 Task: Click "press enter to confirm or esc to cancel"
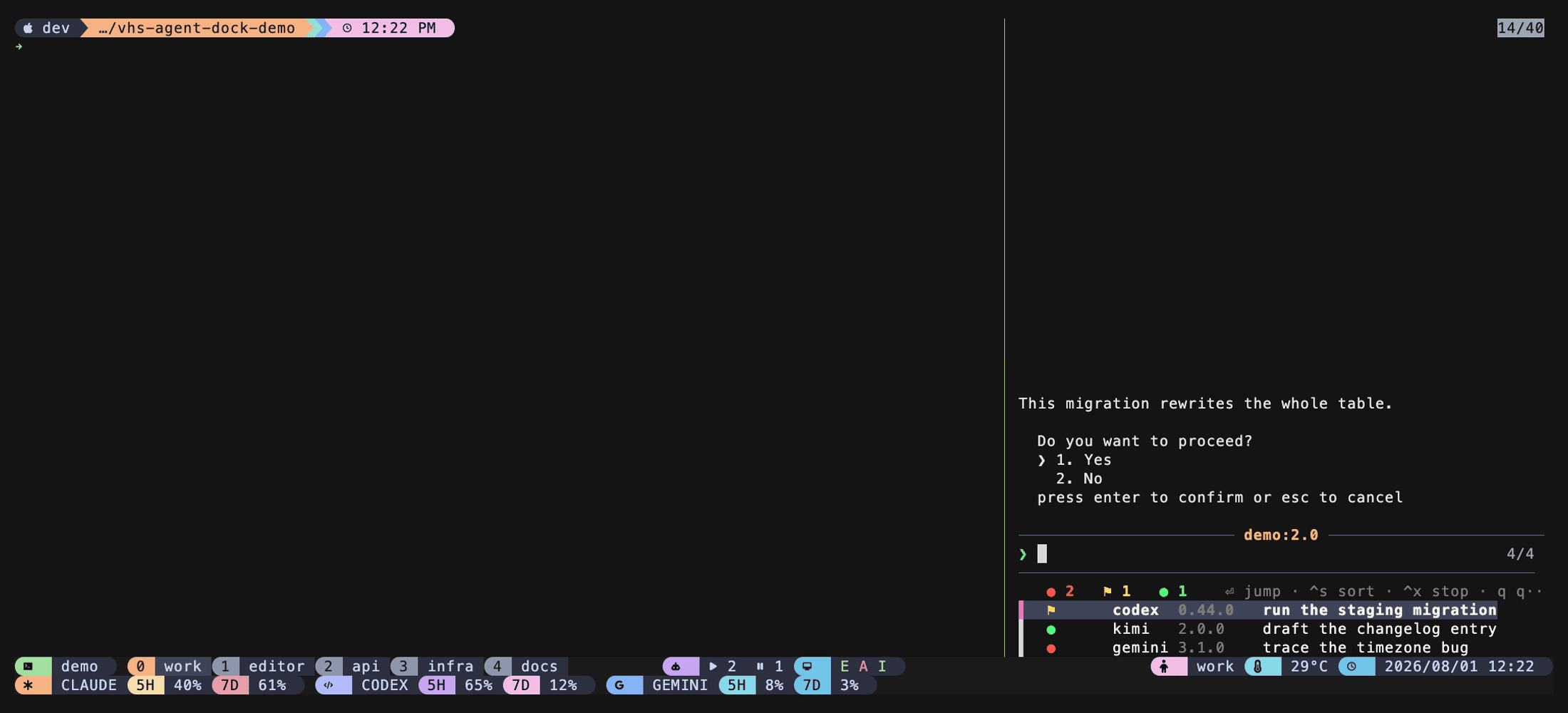(1219, 497)
